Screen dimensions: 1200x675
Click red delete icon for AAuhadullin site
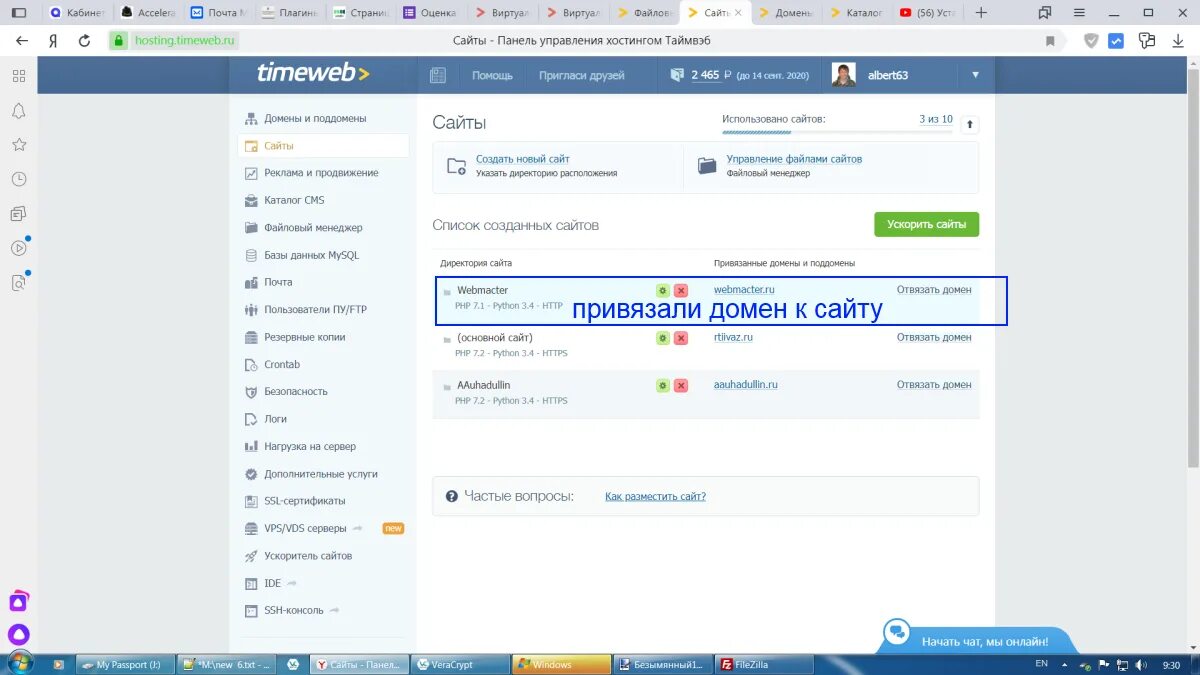681,384
